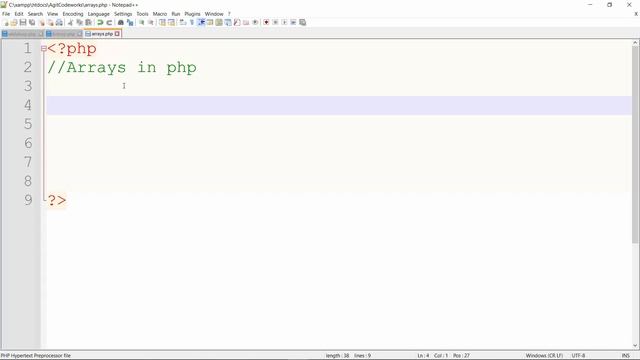This screenshot has width=640, height=360.
Task: Redo the edit via toolbar
Action: click(x=109, y=22)
